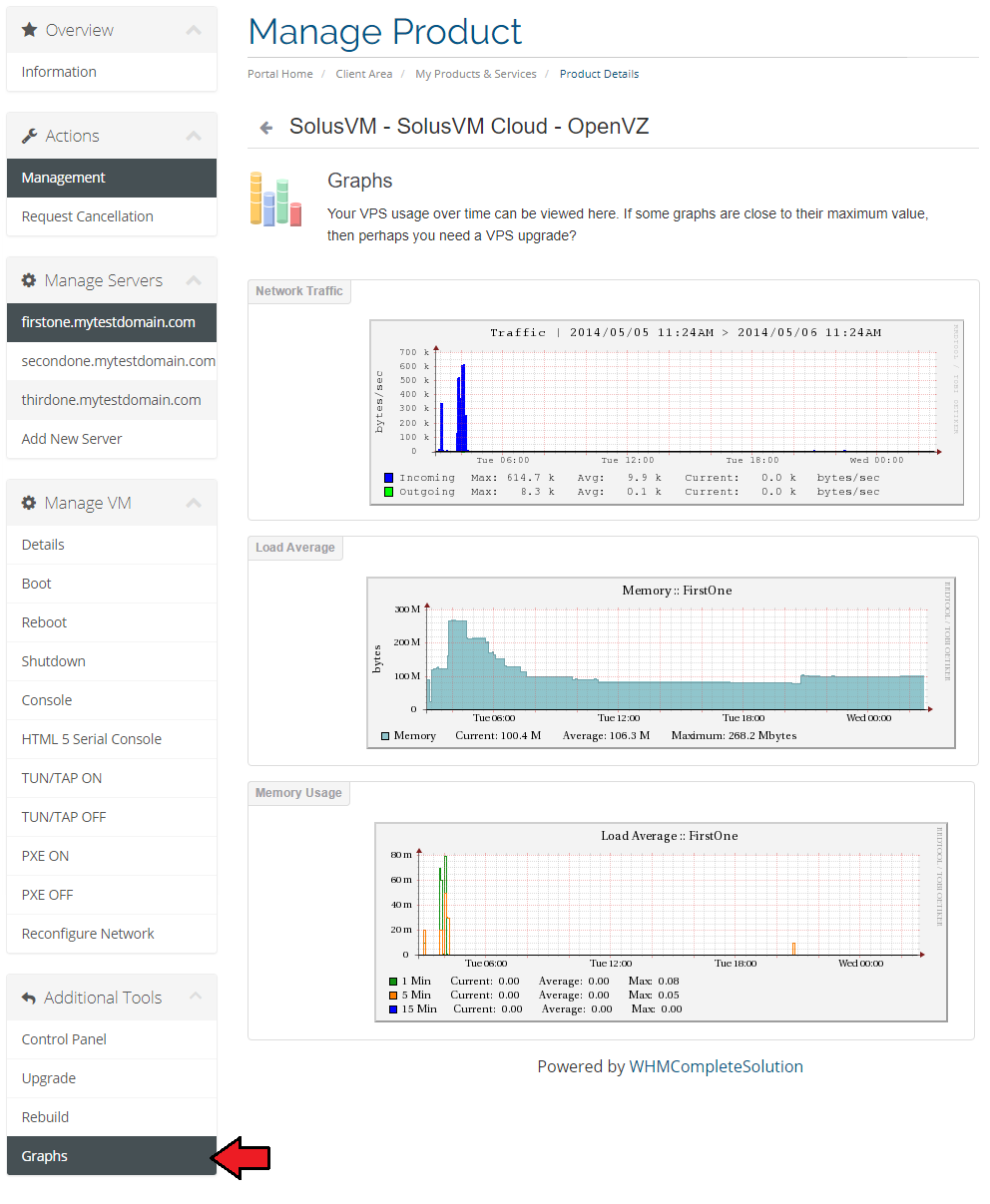This screenshot has height=1204, width=990.
Task: Click Product Details breadcrumb
Action: pyautogui.click(x=599, y=74)
